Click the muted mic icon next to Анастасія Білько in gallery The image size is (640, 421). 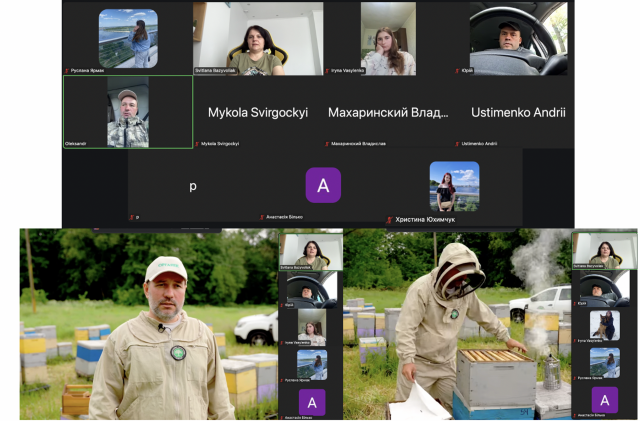(x=262, y=216)
